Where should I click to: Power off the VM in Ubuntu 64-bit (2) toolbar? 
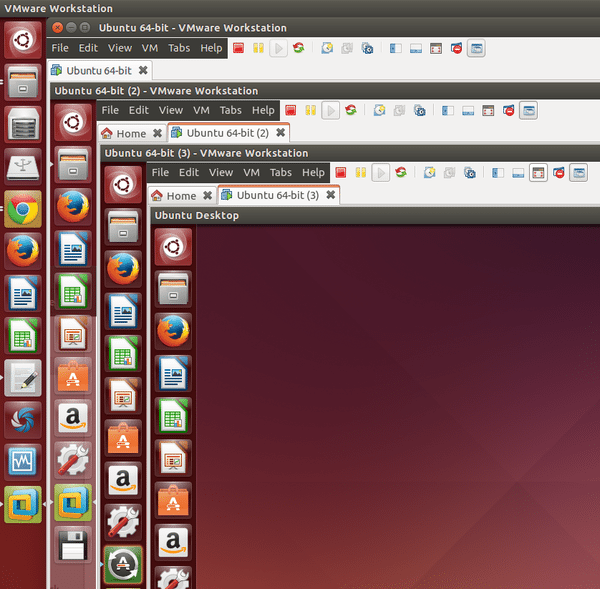tap(290, 111)
